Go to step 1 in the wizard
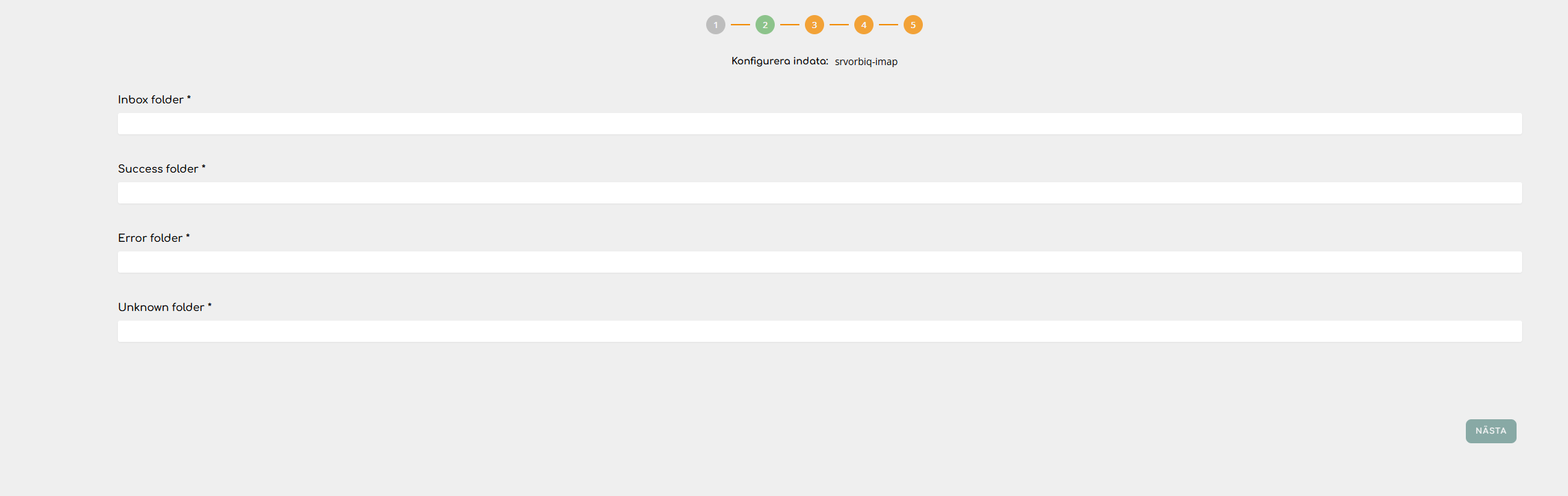1568x496 pixels. [715, 25]
